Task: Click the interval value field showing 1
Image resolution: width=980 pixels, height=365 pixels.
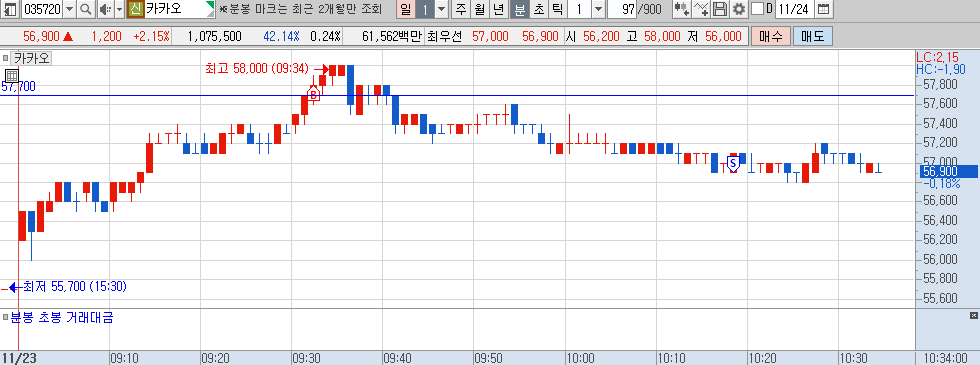Action: 579,9
